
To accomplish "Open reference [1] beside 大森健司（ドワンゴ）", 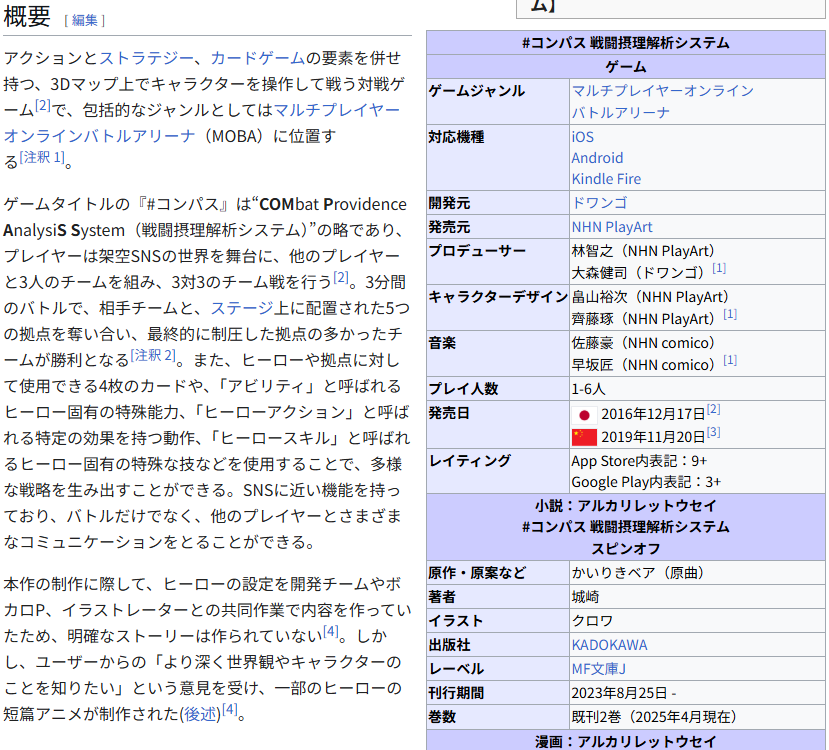I will click(x=719, y=268).
